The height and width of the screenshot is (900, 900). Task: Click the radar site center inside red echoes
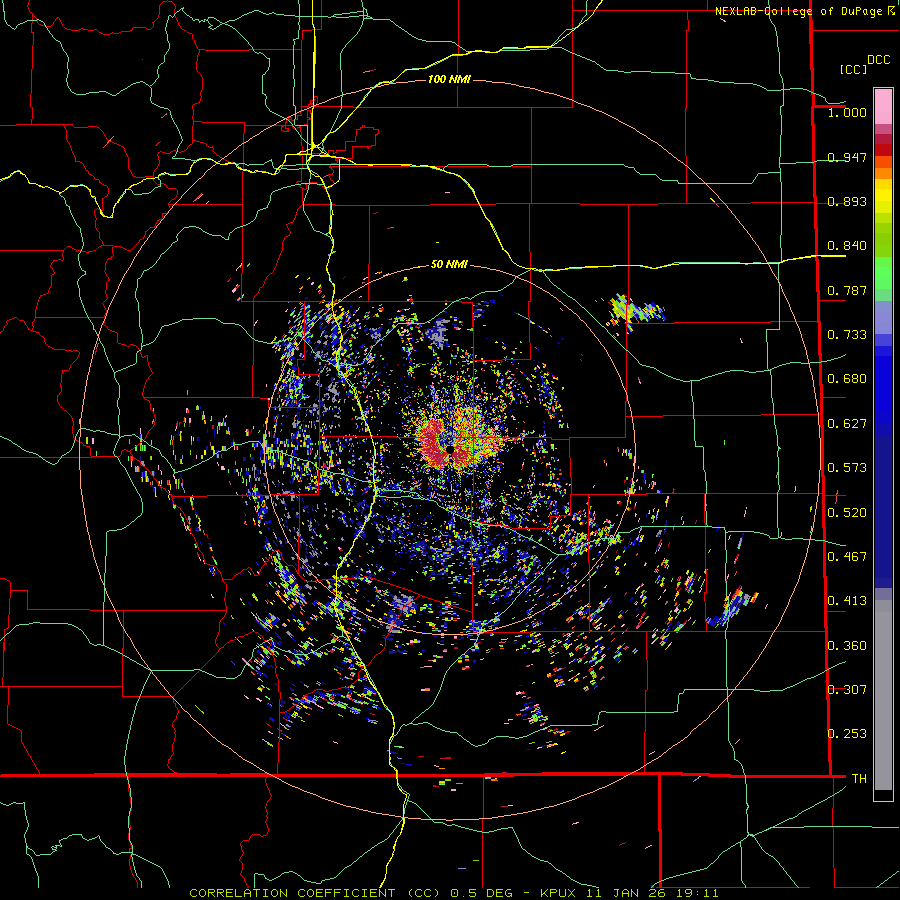(451, 450)
